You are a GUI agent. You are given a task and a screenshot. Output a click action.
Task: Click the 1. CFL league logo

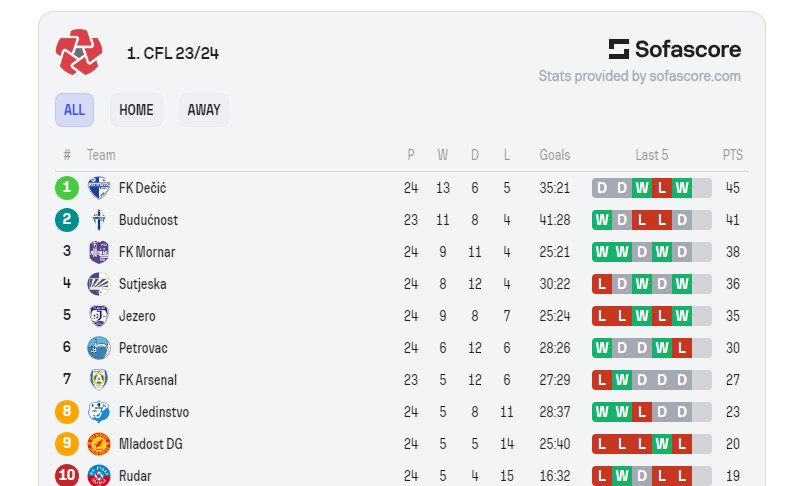point(79,52)
